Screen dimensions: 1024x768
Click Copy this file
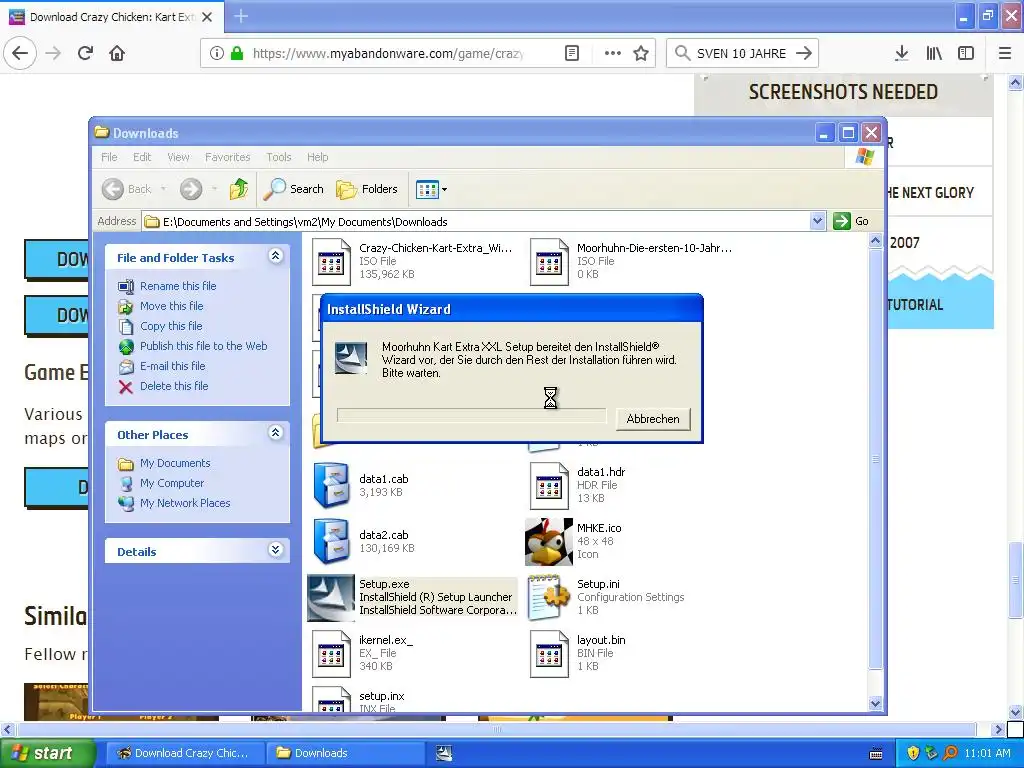pyautogui.click(x=171, y=326)
